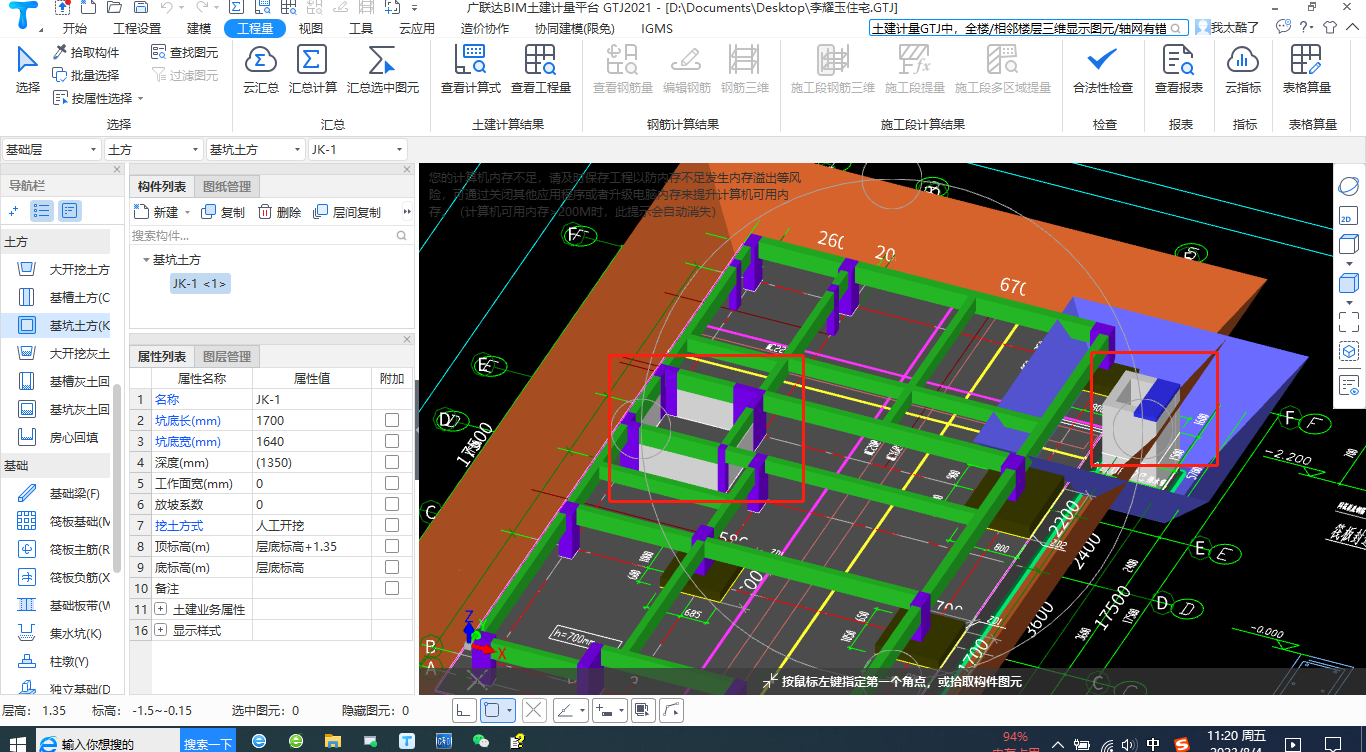Open 查看报表 report viewer

pos(1179,70)
